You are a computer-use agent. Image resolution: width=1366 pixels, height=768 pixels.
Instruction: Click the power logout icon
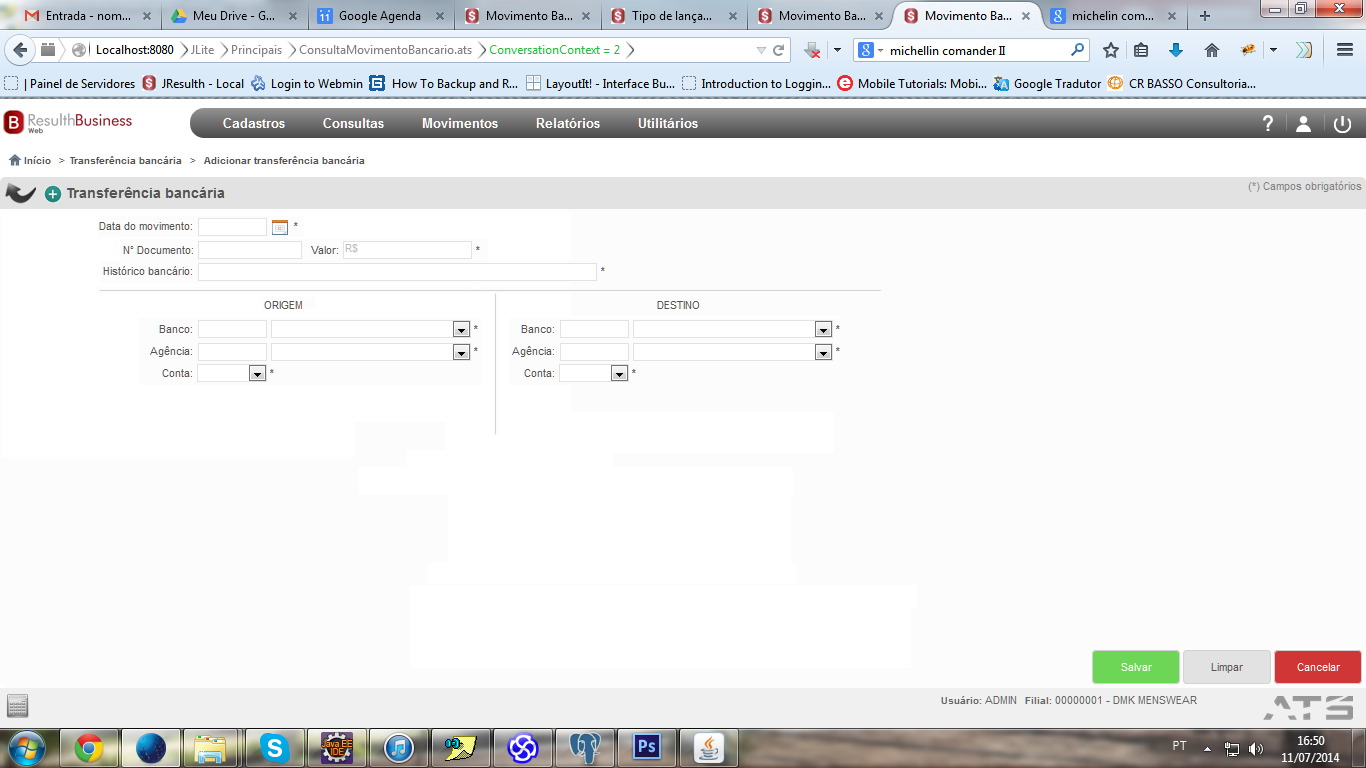click(1342, 124)
